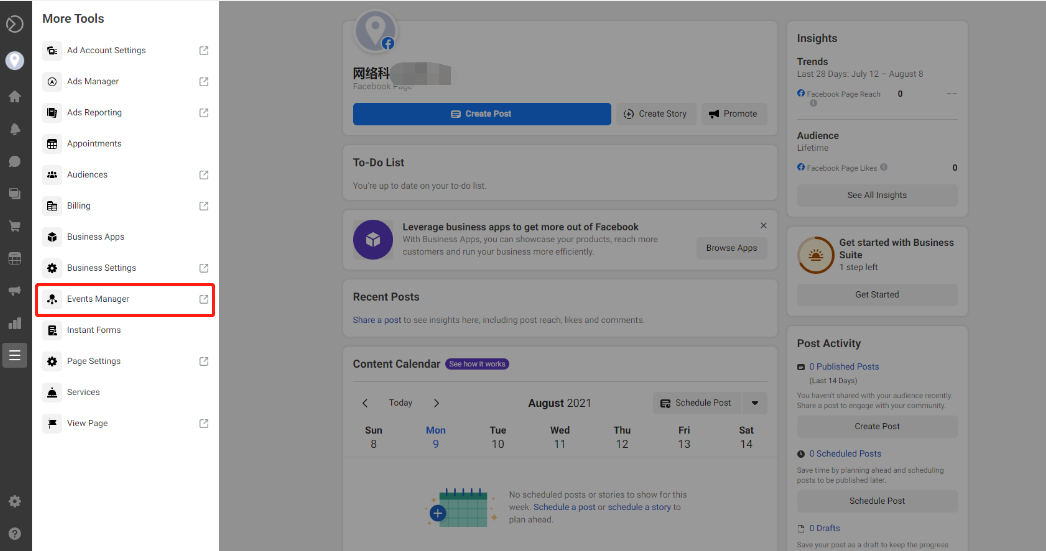This screenshot has width=1046, height=551.
Task: Open Planner table icon in left rail
Action: (15, 258)
